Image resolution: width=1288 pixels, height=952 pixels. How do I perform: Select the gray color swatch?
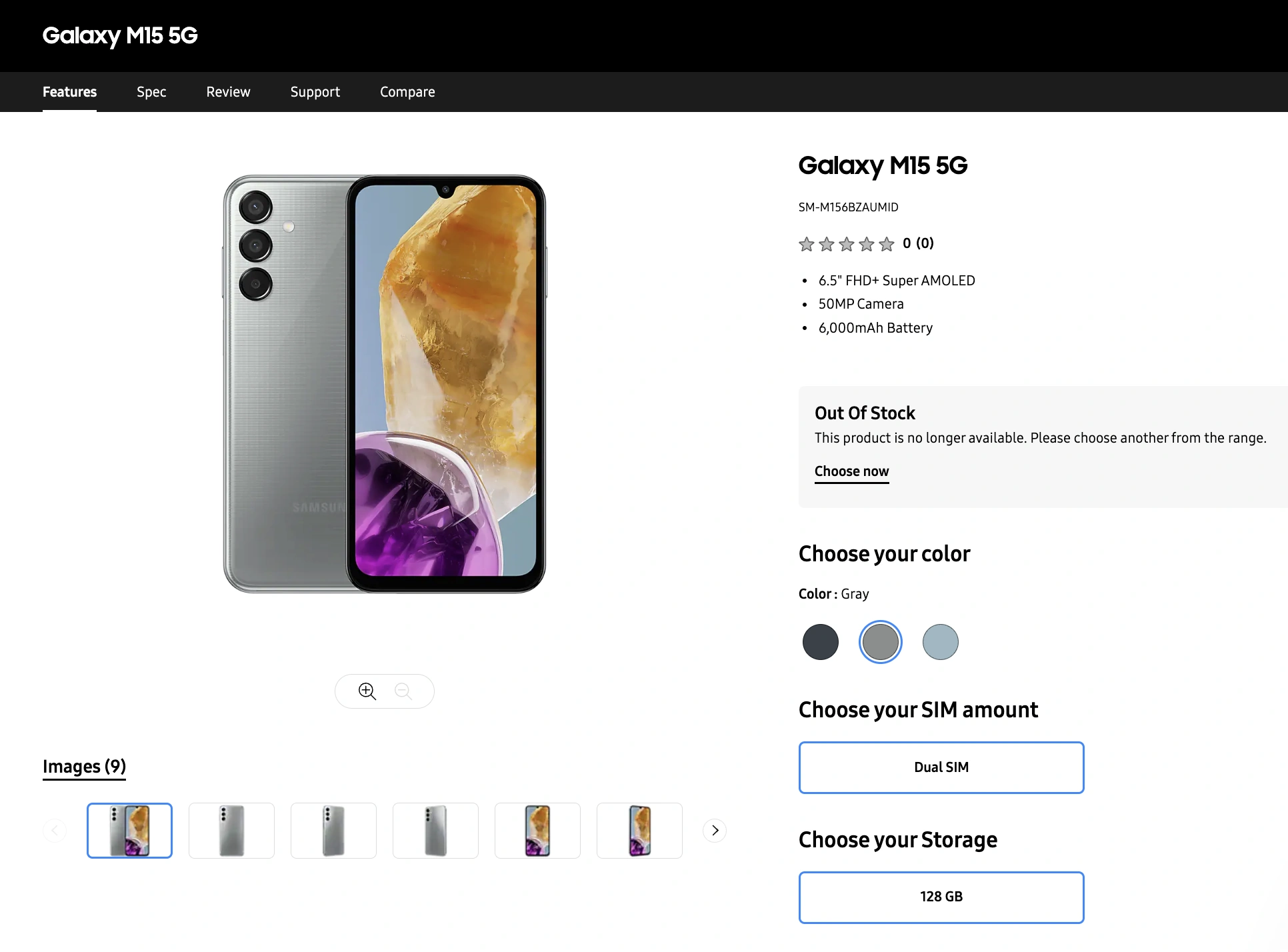click(x=881, y=642)
